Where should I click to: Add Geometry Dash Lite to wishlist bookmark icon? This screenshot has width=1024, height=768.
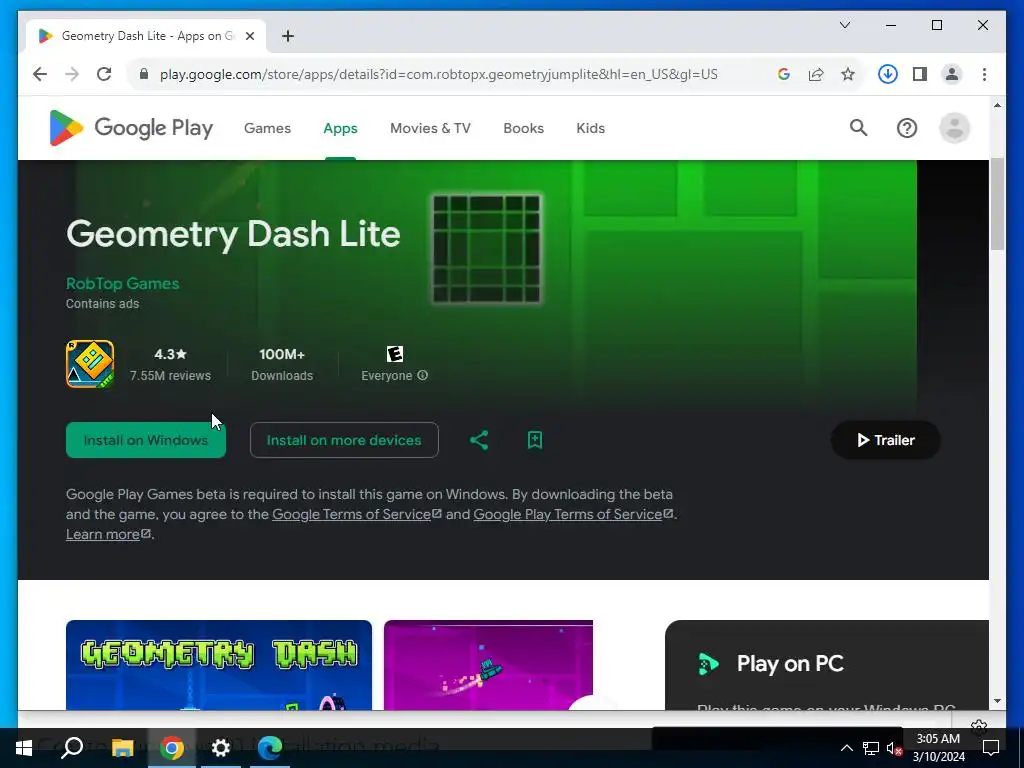[535, 440]
